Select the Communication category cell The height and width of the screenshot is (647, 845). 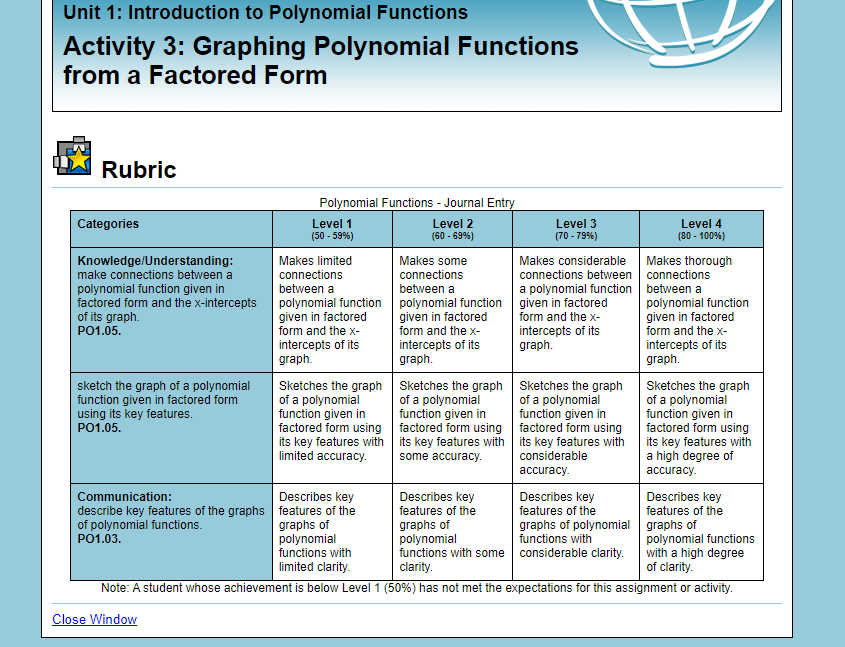tap(170, 530)
